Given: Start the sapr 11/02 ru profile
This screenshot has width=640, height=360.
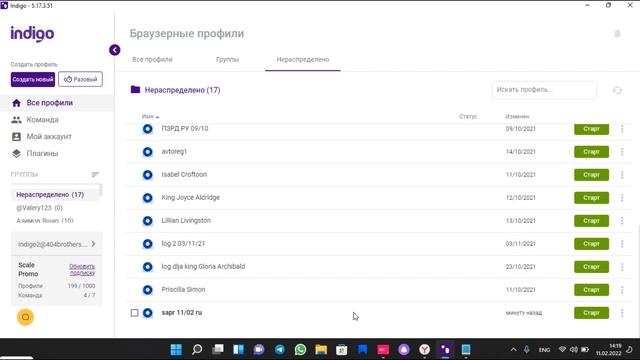Looking at the screenshot, I should [x=591, y=313].
